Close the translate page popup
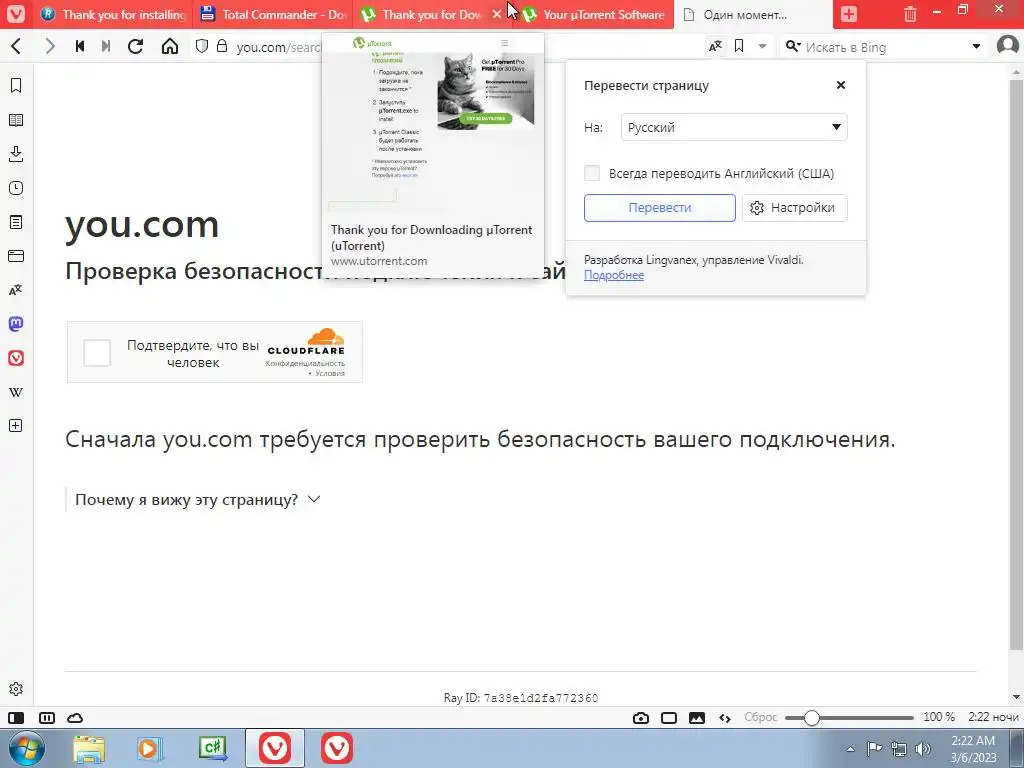This screenshot has height=768, width=1024. 840,85
